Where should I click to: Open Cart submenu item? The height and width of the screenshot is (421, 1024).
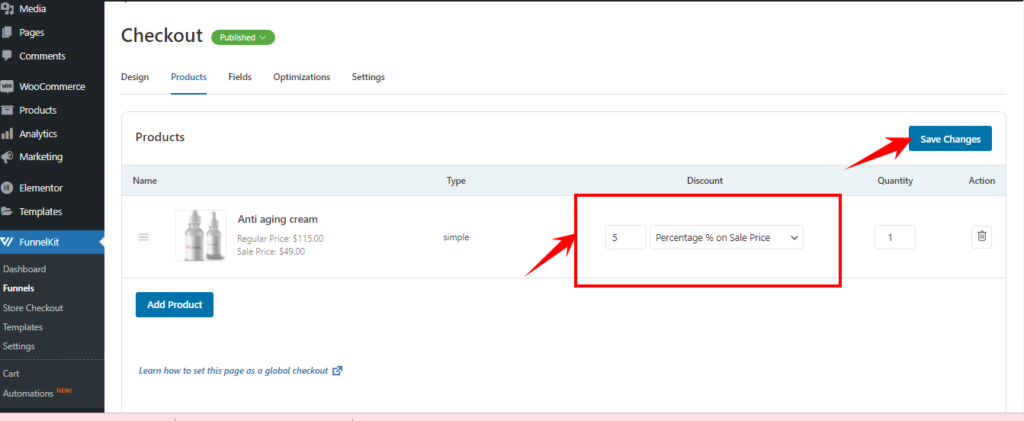tap(11, 374)
